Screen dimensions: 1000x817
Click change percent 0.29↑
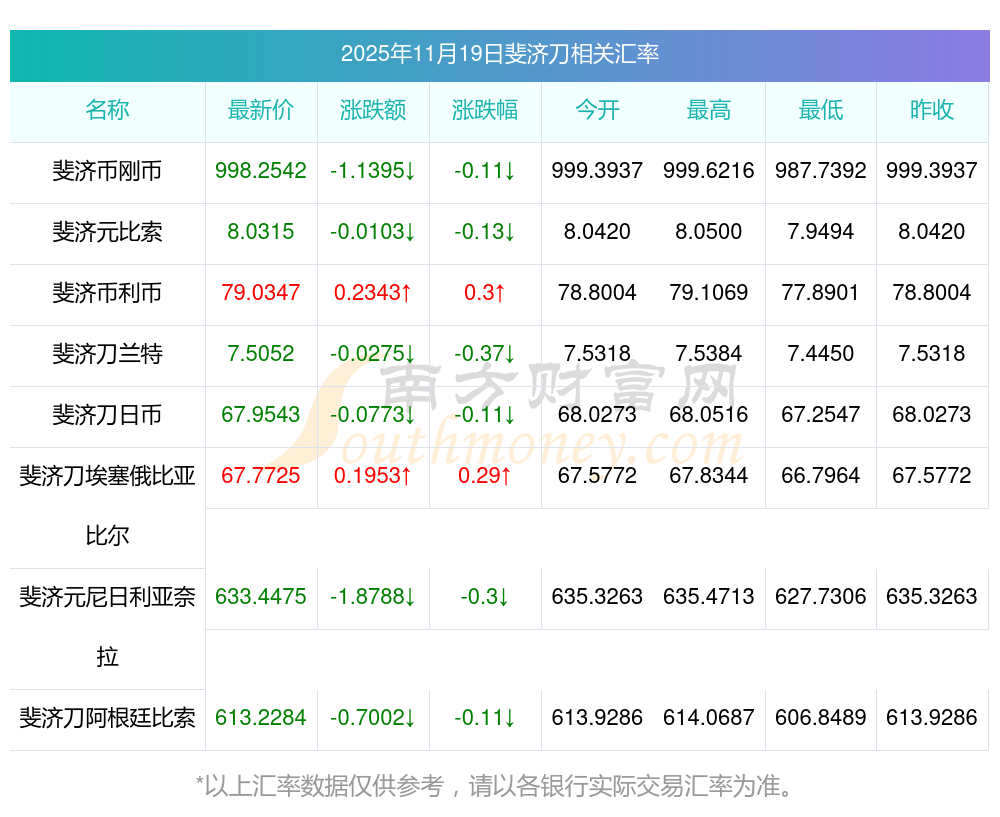pyautogui.click(x=485, y=476)
